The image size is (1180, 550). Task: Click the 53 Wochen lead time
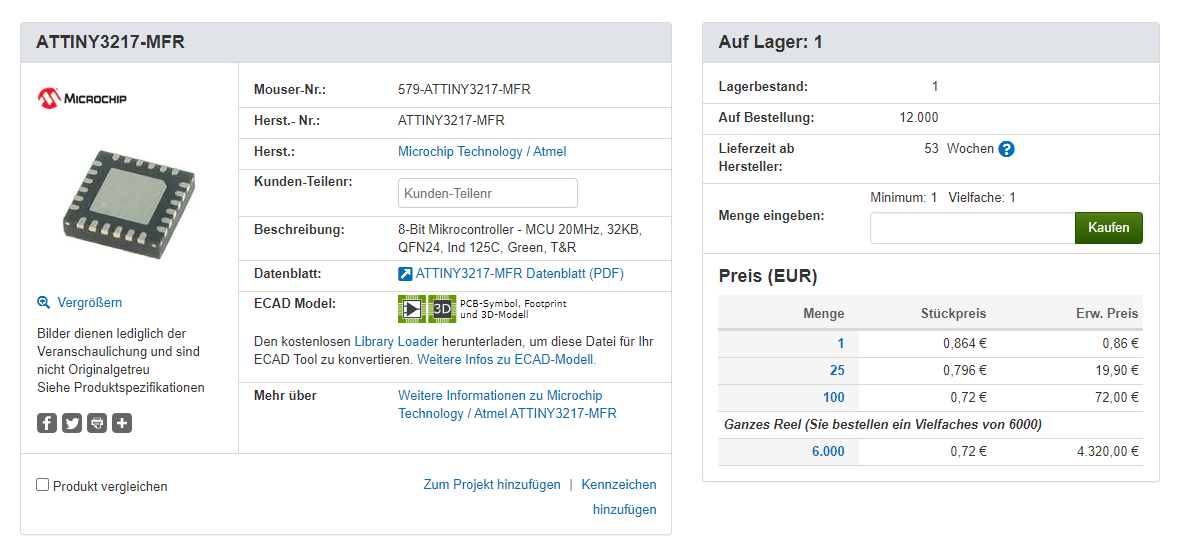tap(959, 149)
